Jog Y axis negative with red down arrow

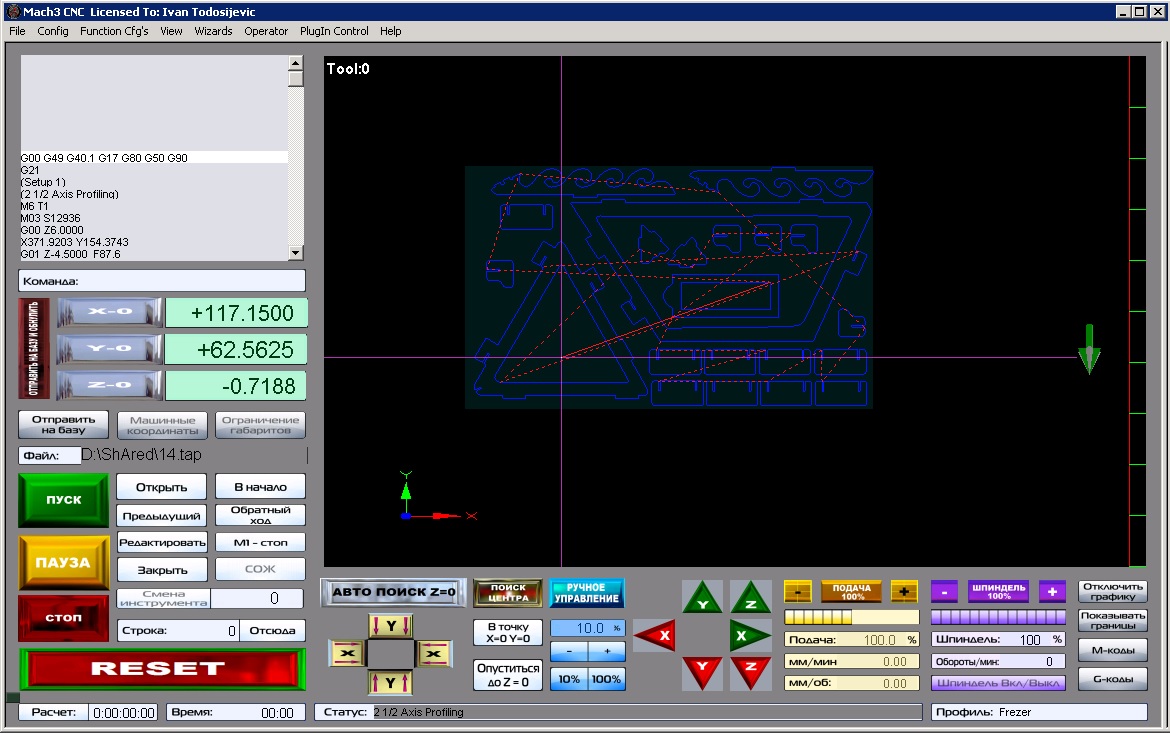[x=702, y=673]
